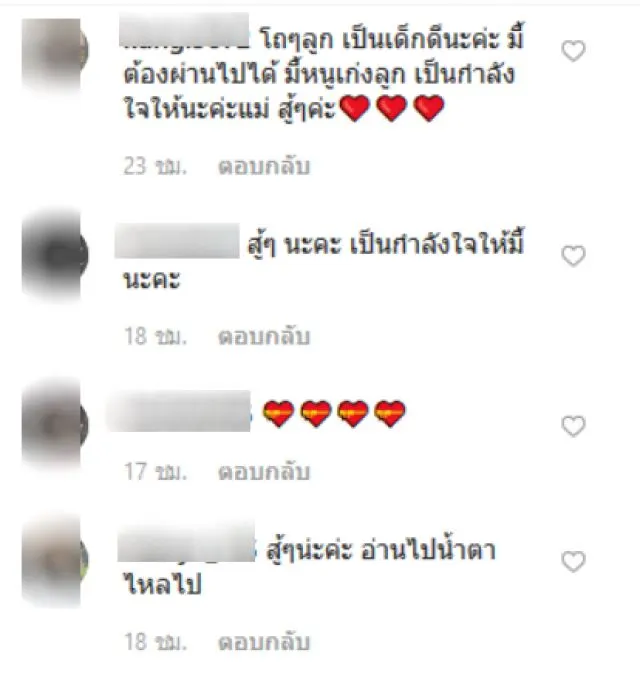Open profile picture of the โถๆลูก commenter
The image size is (640, 695).
(55, 54)
